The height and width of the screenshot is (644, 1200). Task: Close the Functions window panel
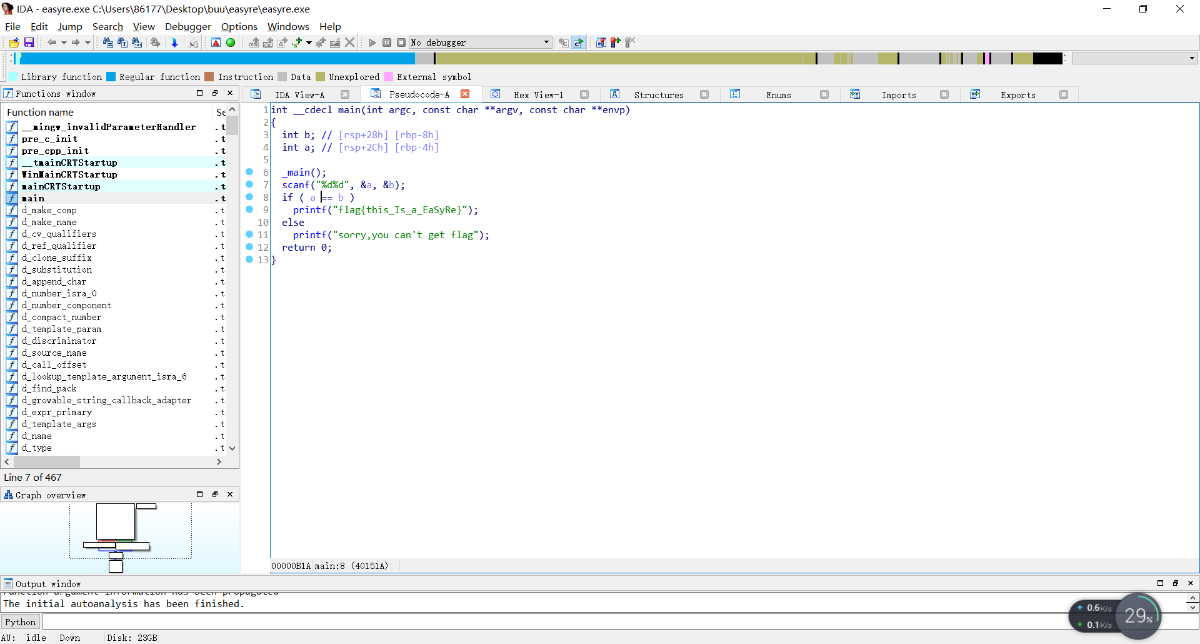click(232, 93)
